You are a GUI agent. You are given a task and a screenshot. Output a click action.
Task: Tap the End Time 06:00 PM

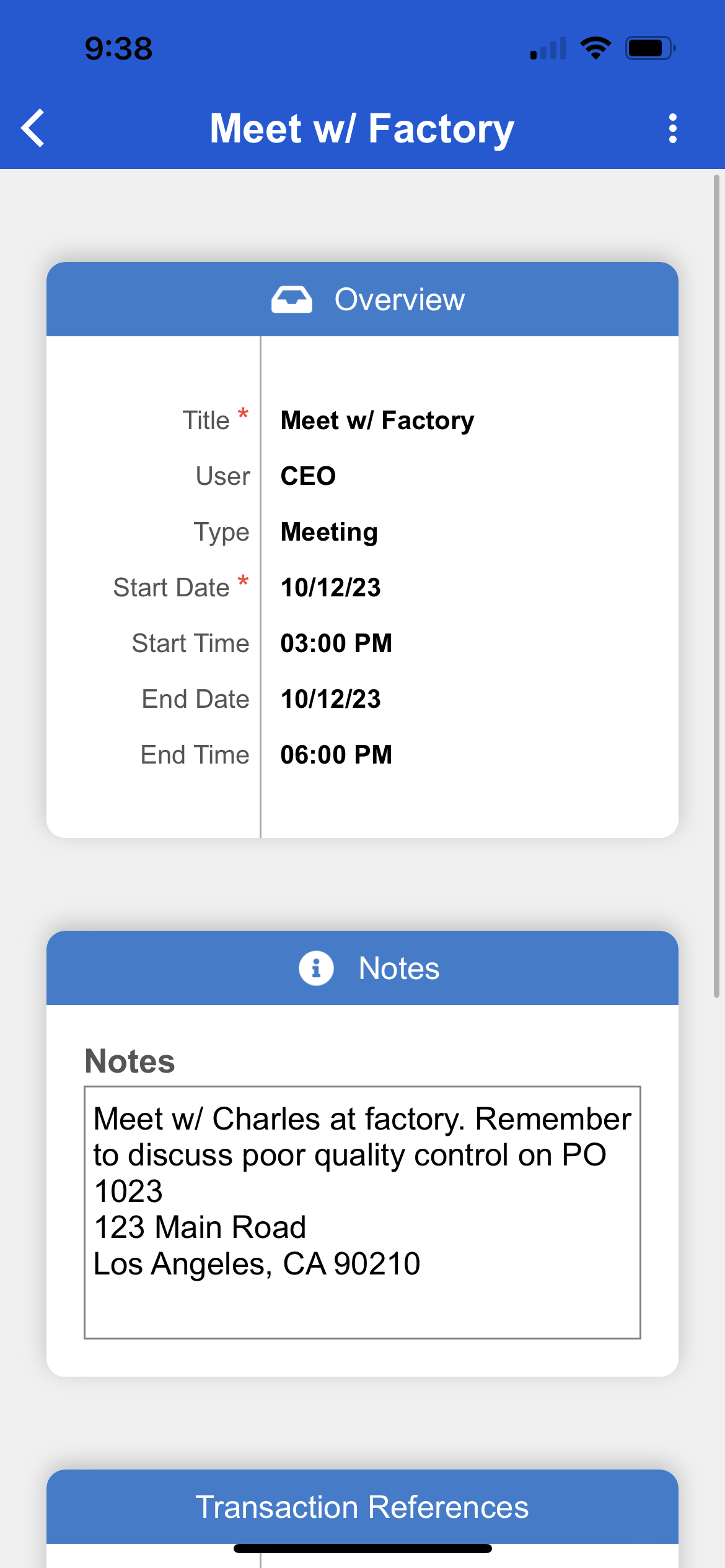[x=336, y=755]
